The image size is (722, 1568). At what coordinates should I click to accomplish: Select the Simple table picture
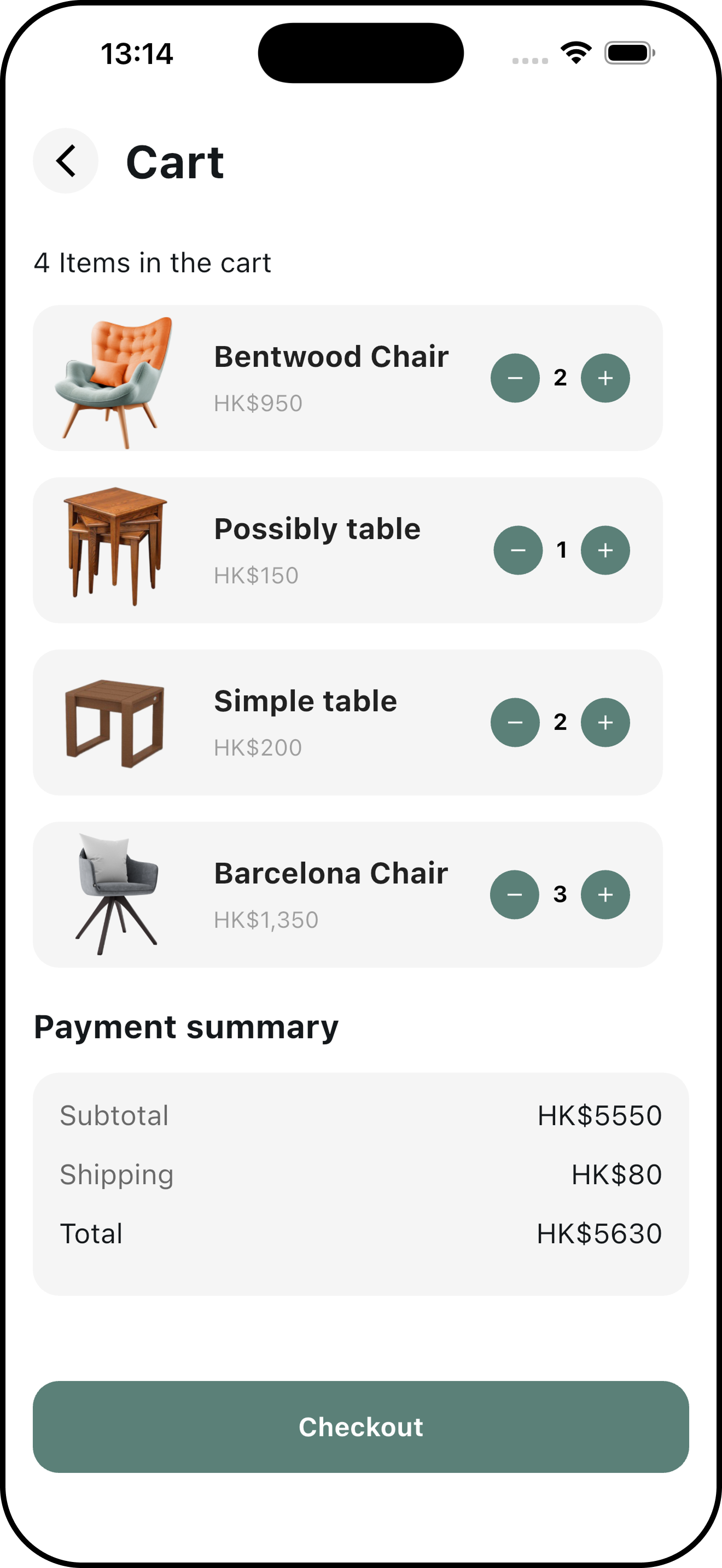(x=115, y=723)
